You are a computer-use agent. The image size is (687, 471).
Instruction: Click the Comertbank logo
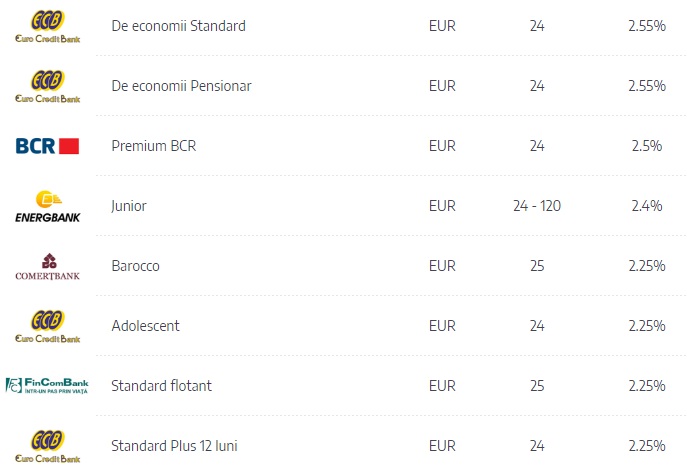(47, 266)
